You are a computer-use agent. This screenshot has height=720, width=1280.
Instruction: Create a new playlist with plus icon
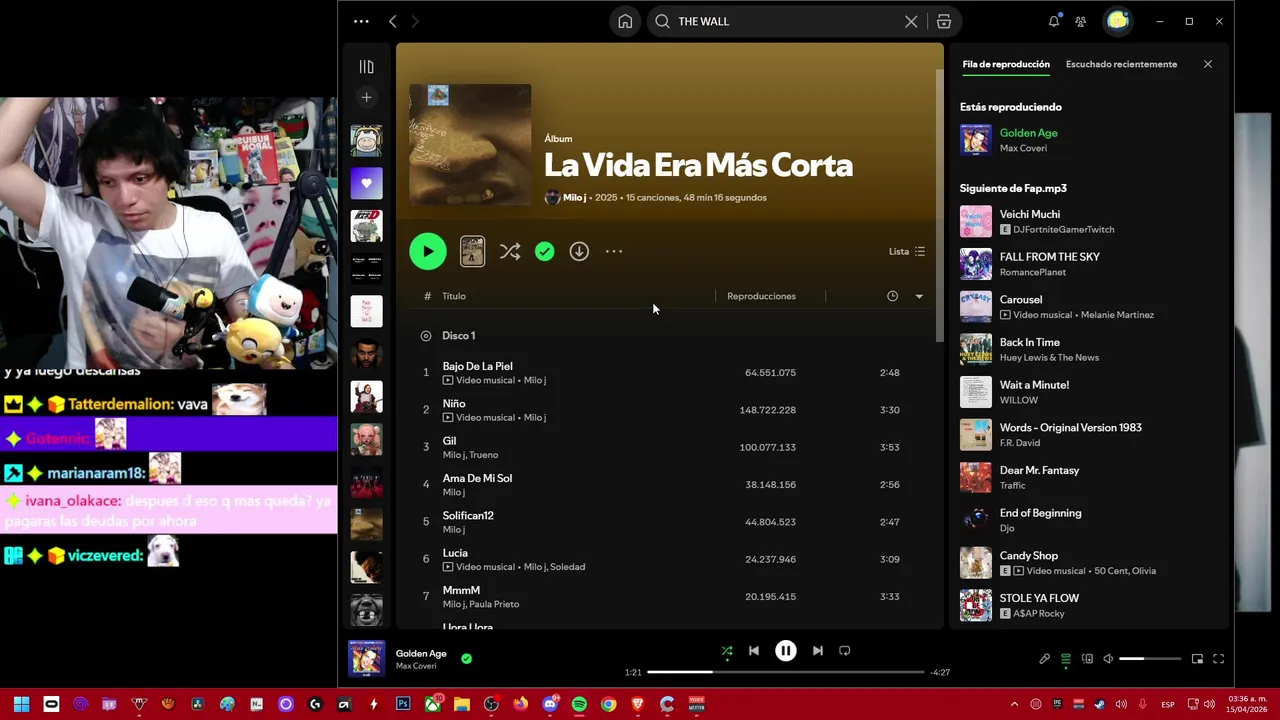(x=366, y=97)
